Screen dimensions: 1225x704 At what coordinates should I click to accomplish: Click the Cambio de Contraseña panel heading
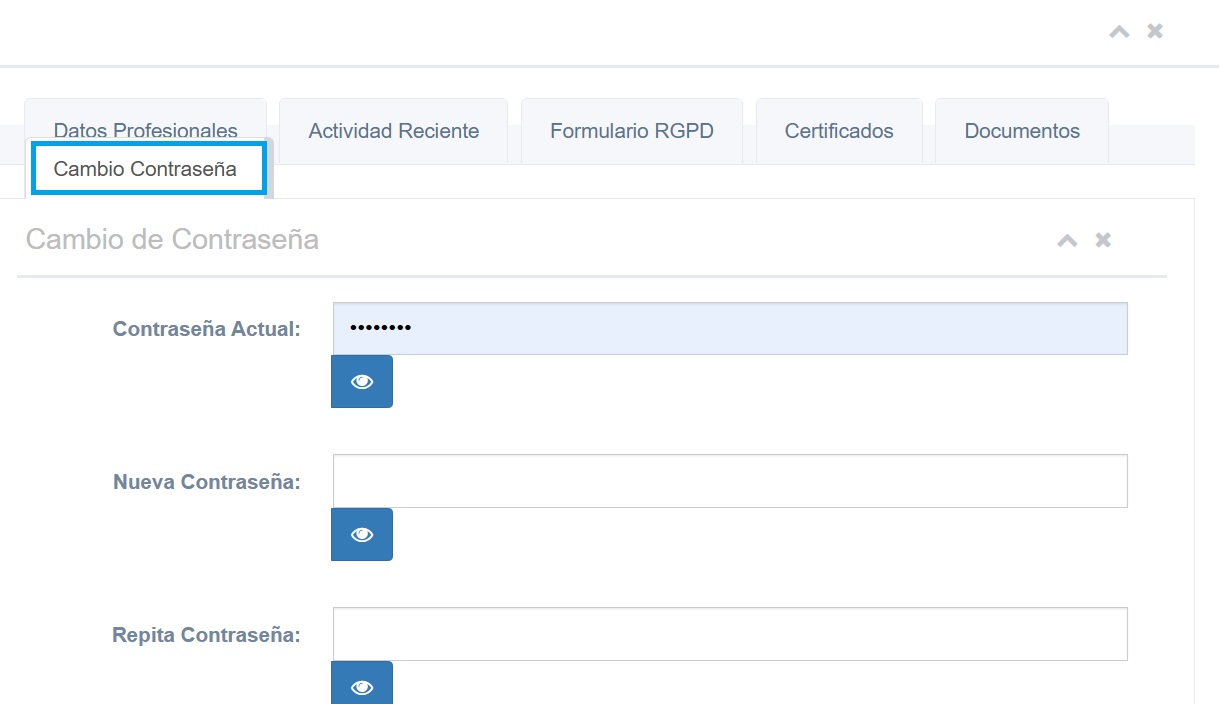coord(172,239)
